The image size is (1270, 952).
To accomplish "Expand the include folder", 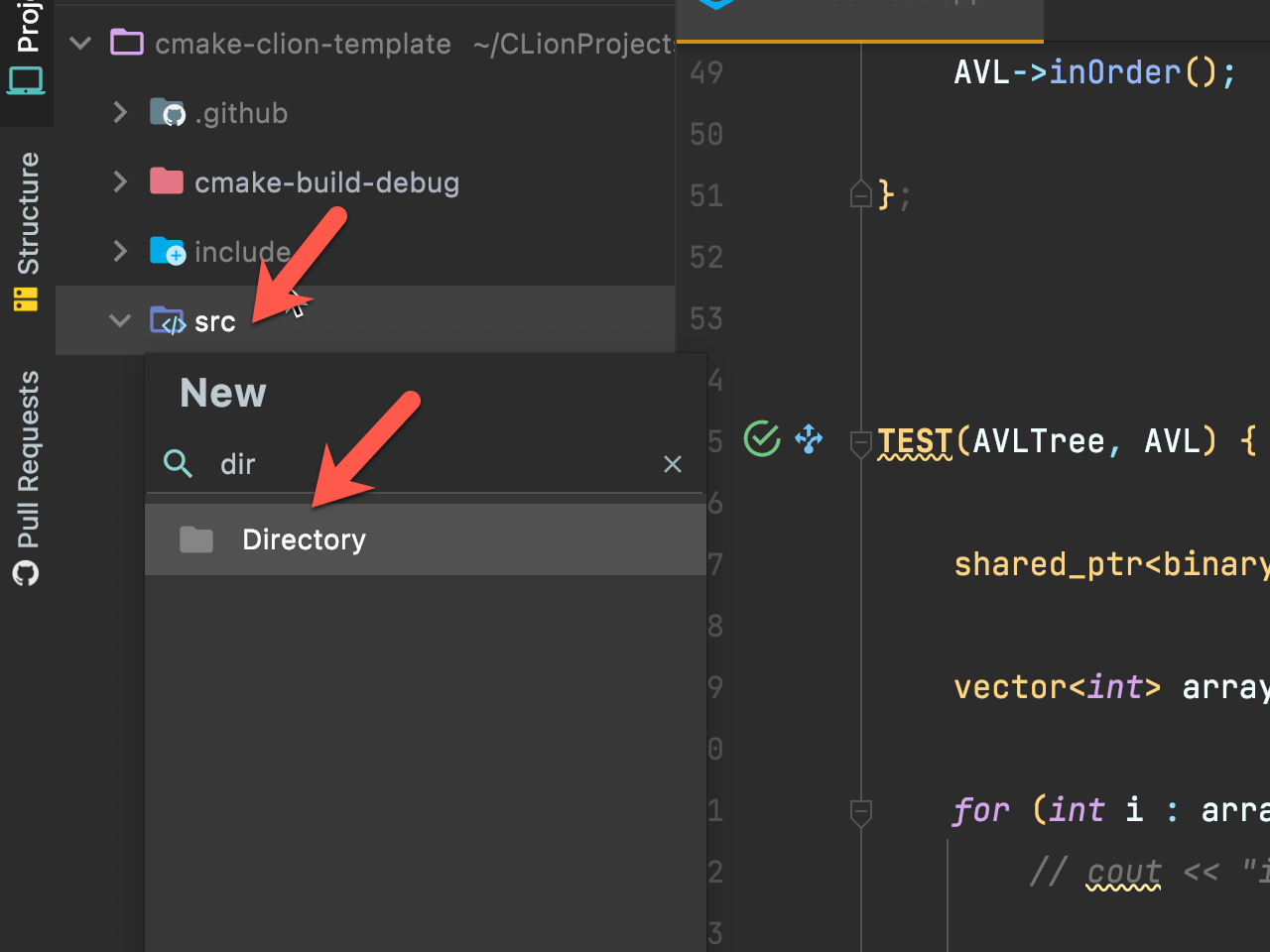I will point(120,251).
